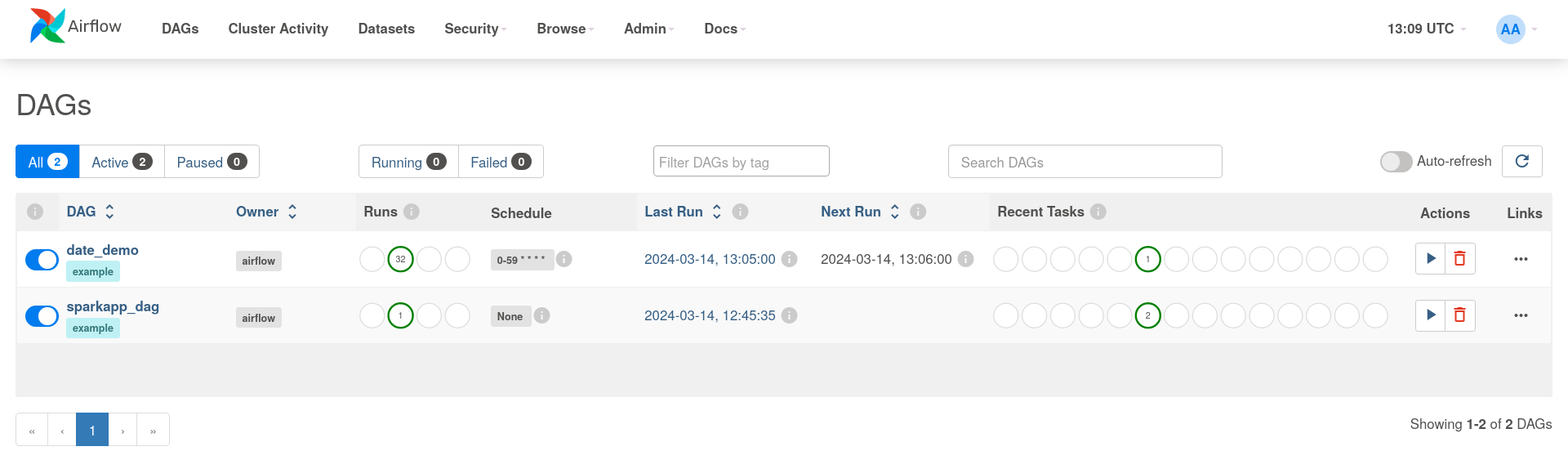Pause the sparkapp_dag toggle switch
This screenshot has width=1568, height=451.
click(x=42, y=316)
